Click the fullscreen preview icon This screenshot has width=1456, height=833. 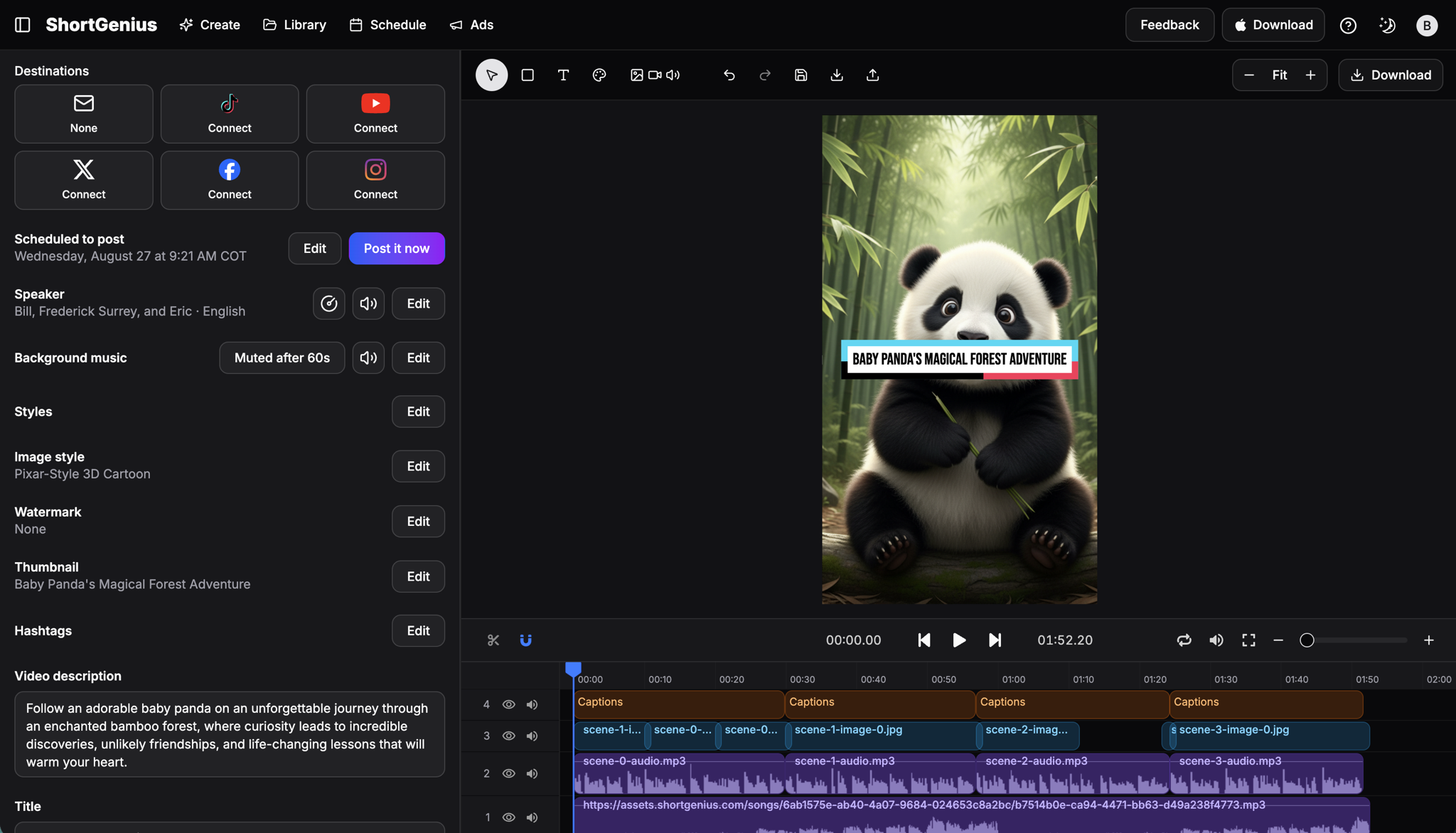[x=1248, y=640]
